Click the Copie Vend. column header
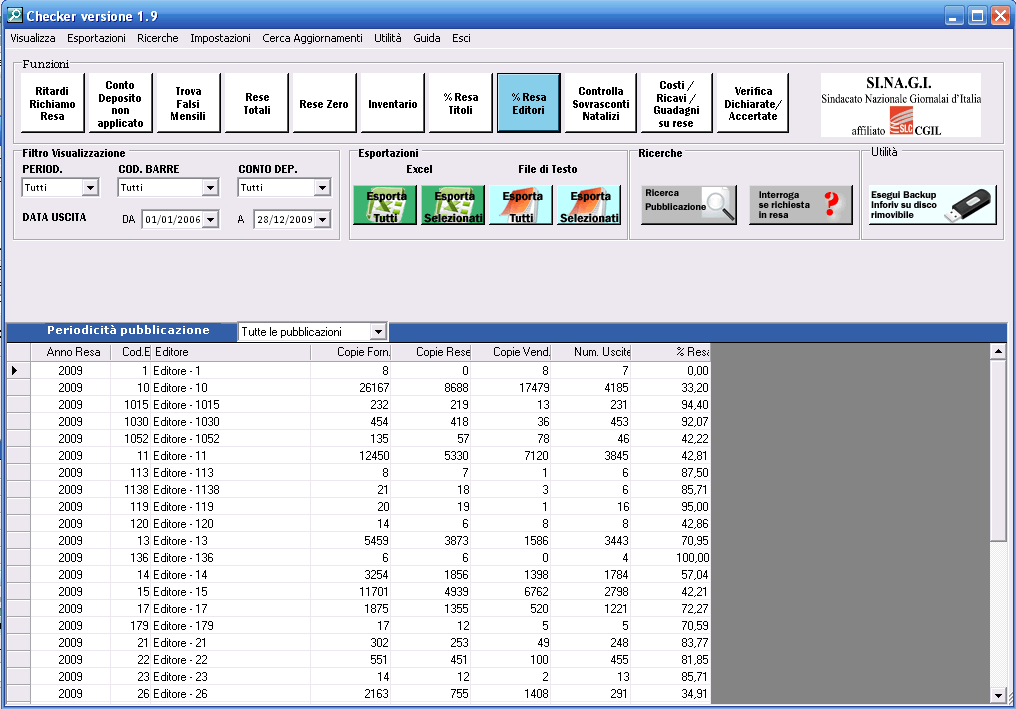The image size is (1016, 709). coord(511,352)
